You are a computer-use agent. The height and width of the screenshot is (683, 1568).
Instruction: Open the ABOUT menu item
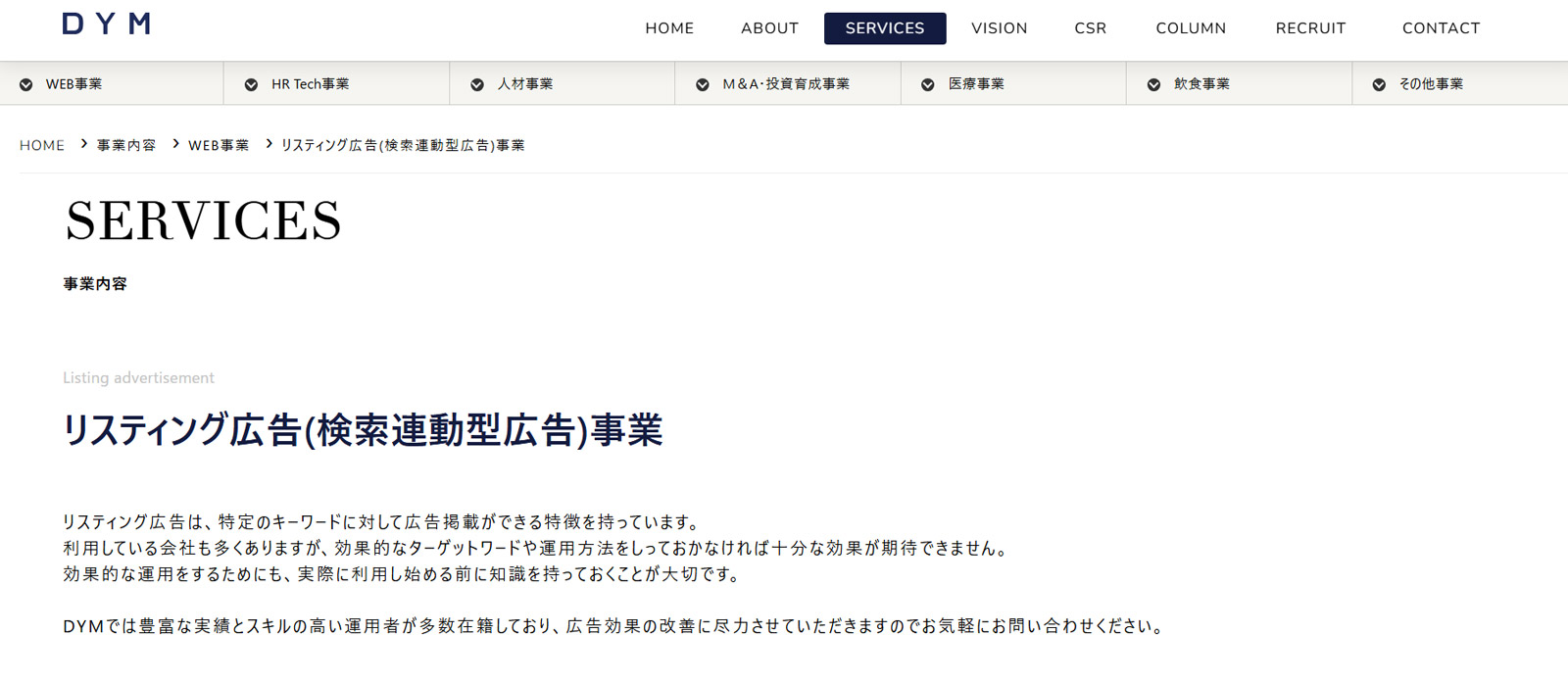[x=769, y=28]
